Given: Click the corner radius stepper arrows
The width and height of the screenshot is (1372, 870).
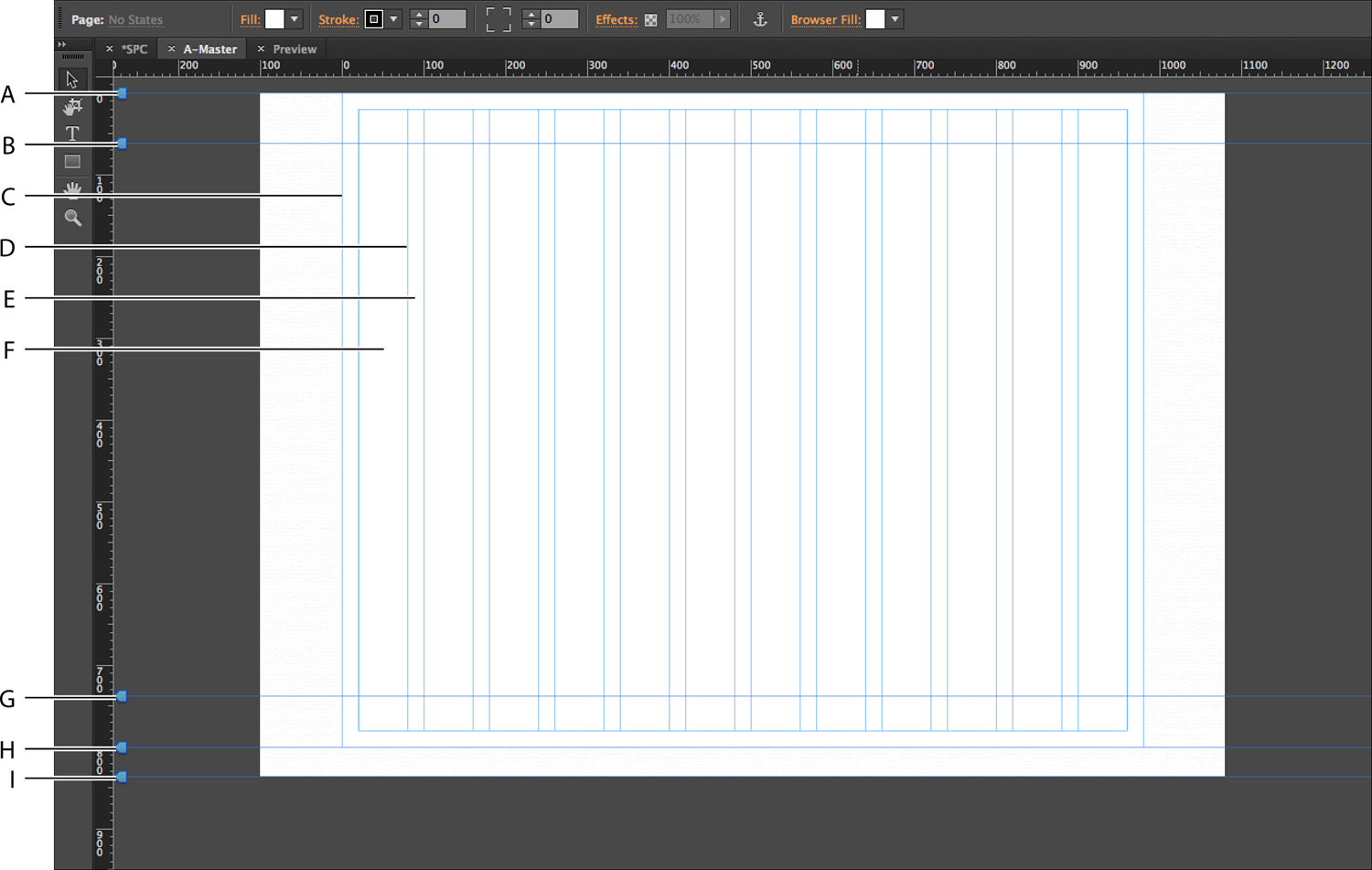Looking at the screenshot, I should point(531,19).
